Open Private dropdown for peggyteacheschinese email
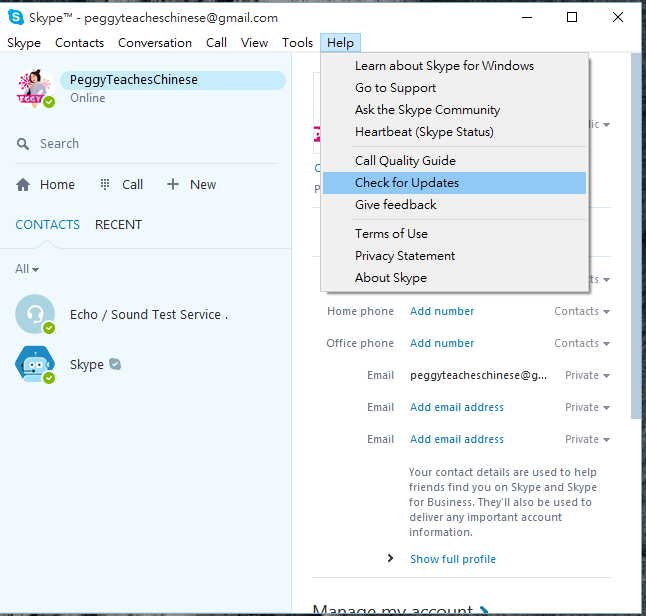Screen dimensions: 646x616 point(587,375)
